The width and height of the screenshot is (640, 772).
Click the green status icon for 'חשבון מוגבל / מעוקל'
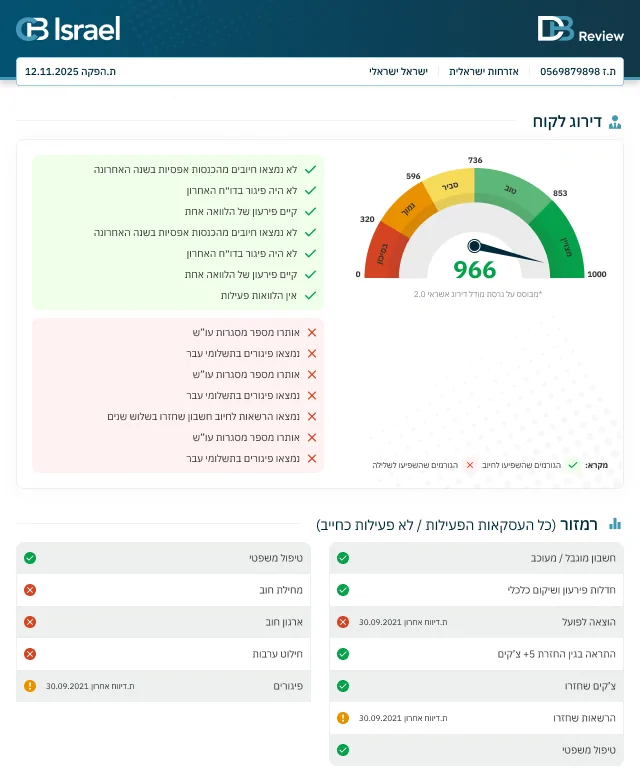pos(343,558)
